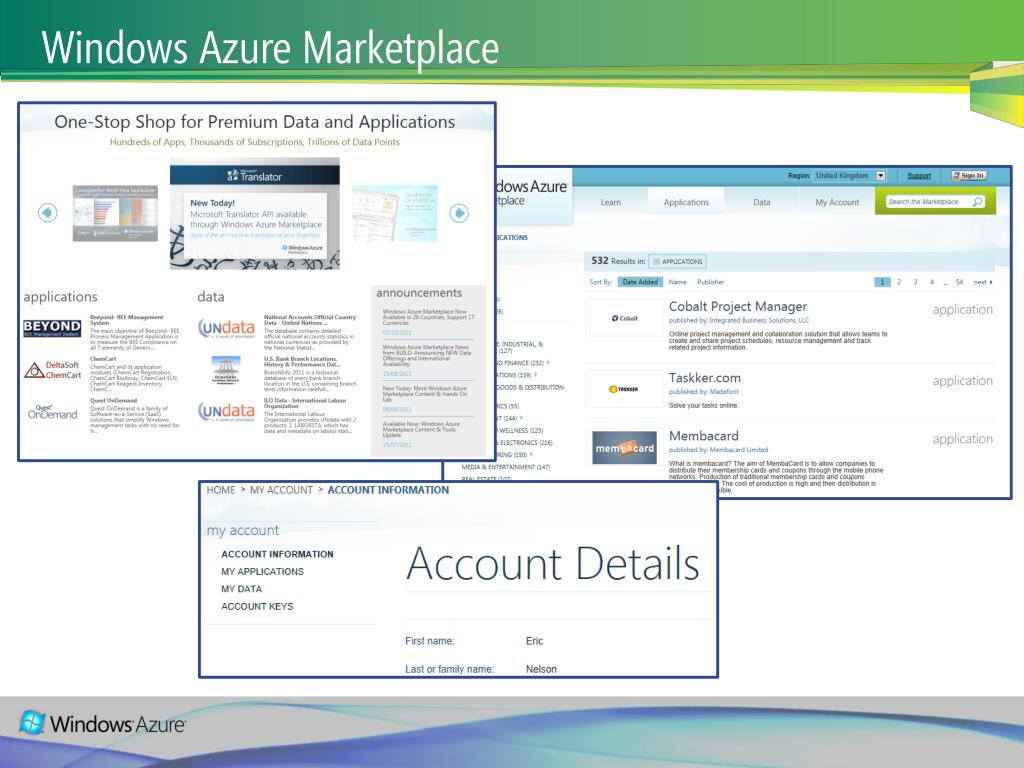This screenshot has width=1024, height=768.
Task: Click the Windows Azure footer logo
Action: pyautogui.click(x=103, y=724)
